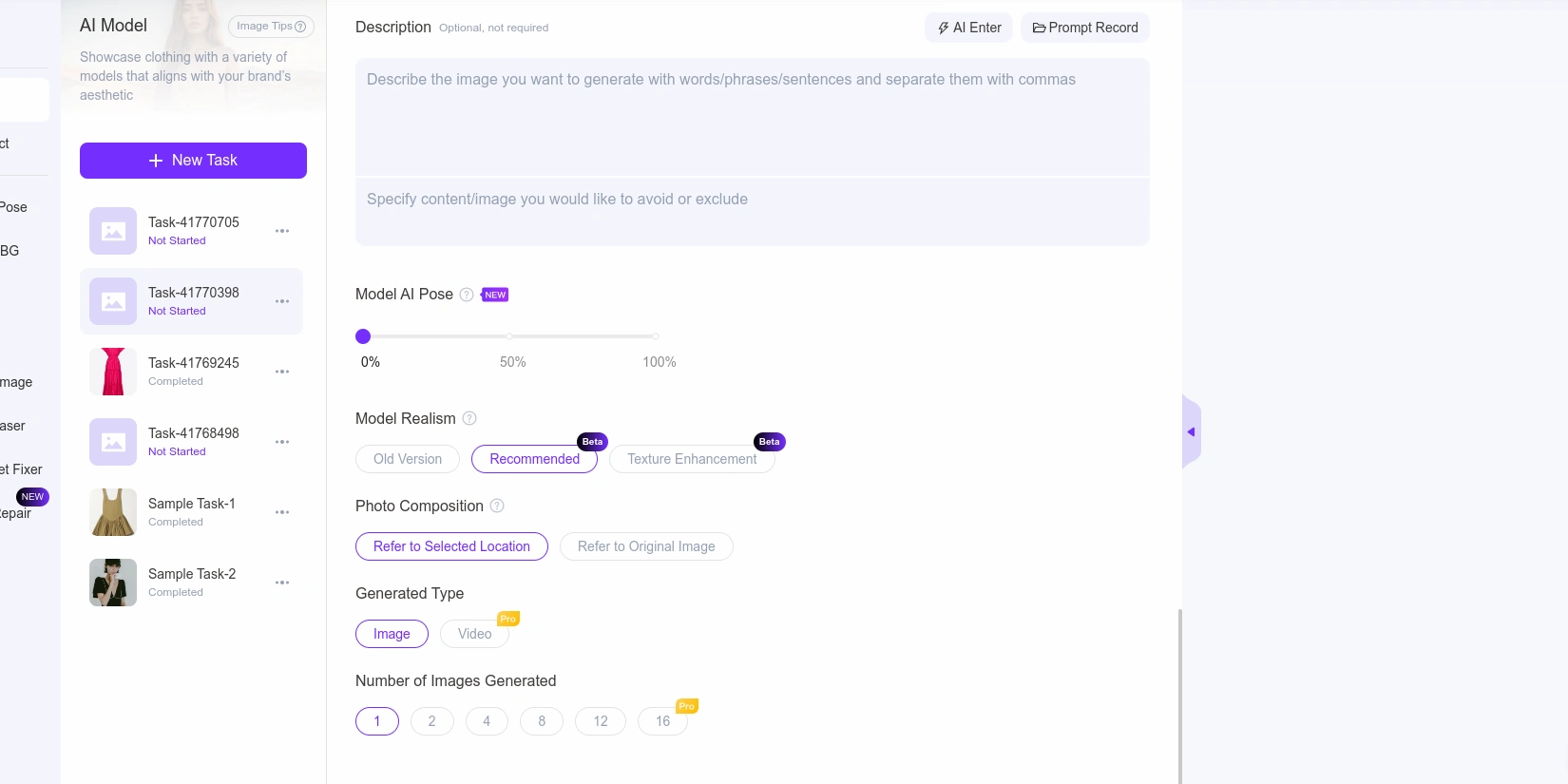Screen dimensions: 1568x784
Task: Open Sample Task-1 from the task list
Action: 191,505
